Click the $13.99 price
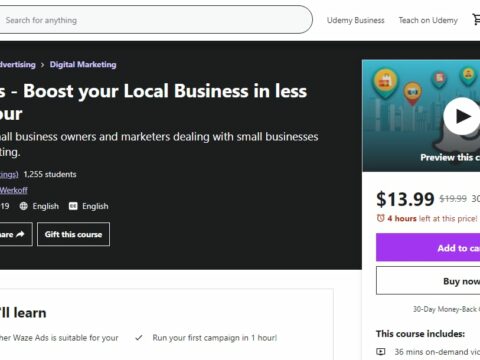Screen dimensions: 480x360 point(405,199)
